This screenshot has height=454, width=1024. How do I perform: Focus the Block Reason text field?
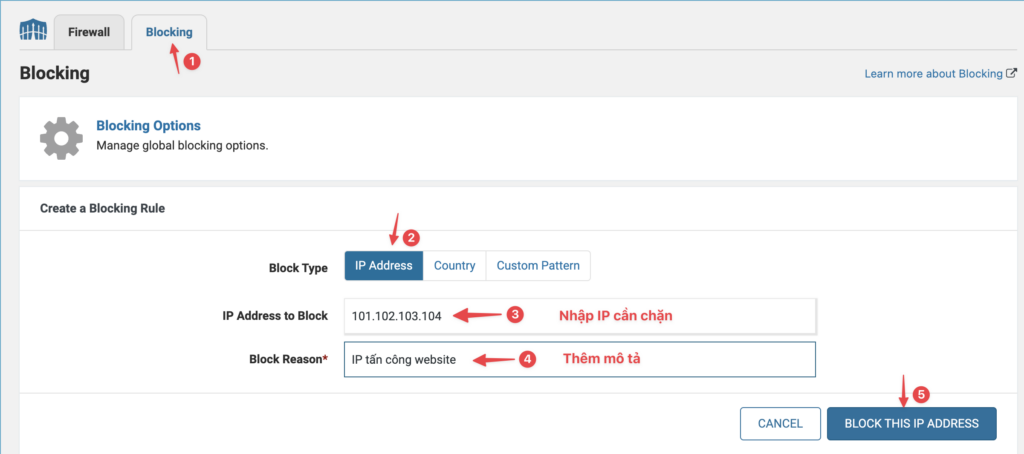point(580,359)
